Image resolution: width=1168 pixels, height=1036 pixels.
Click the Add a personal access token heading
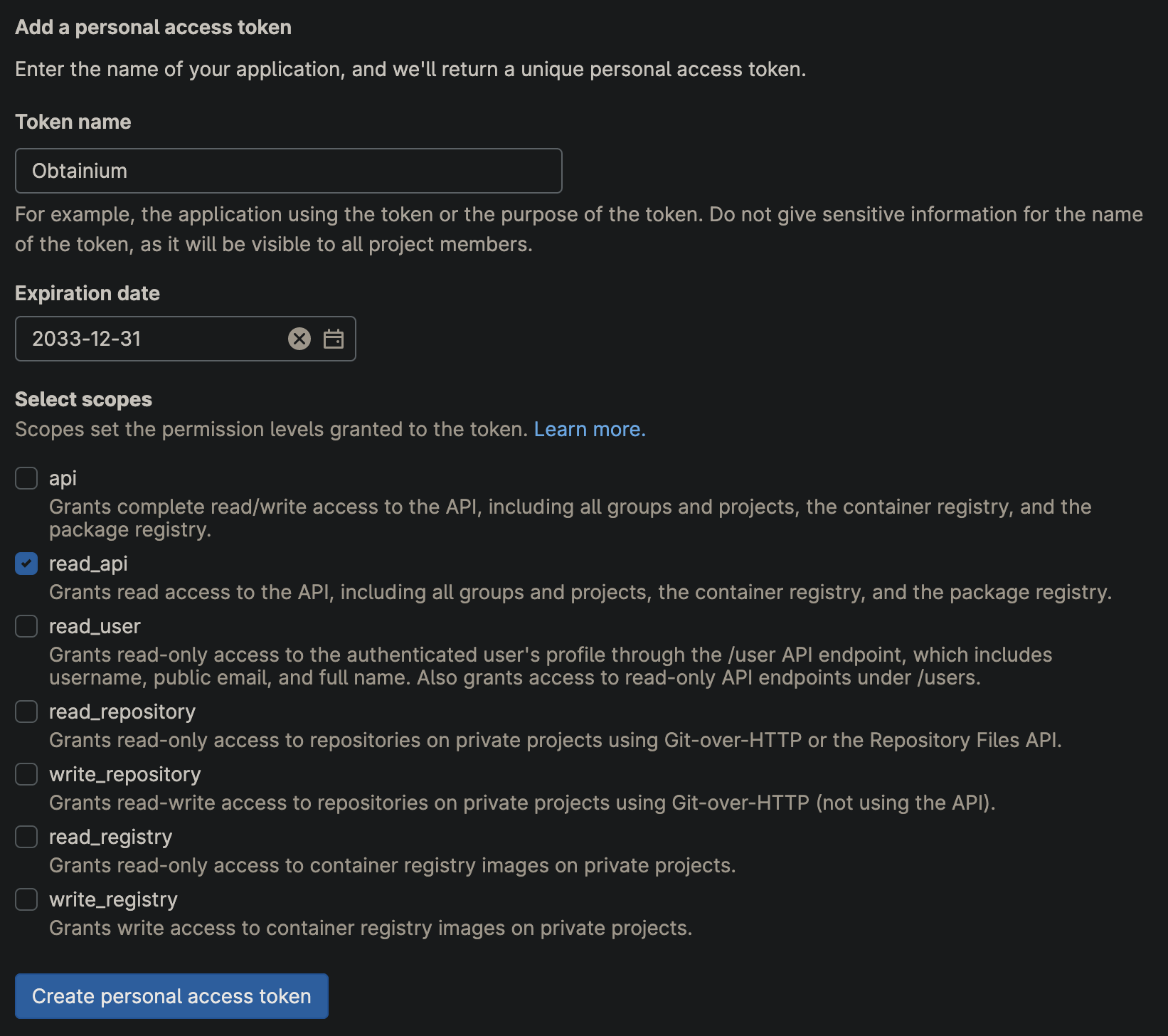click(x=154, y=27)
